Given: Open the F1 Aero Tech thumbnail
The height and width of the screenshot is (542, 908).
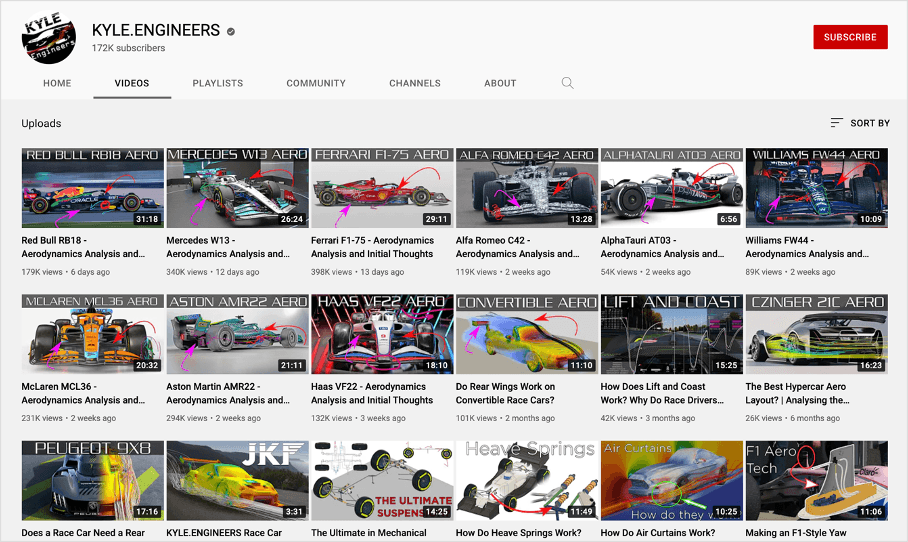Looking at the screenshot, I should pos(817,481).
